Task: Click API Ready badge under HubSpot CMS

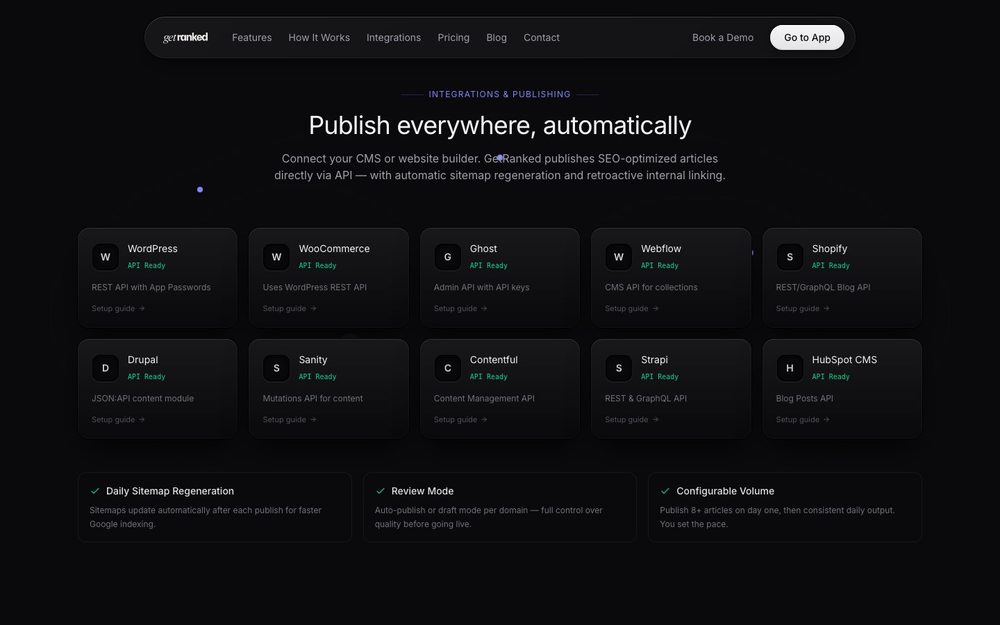Action: (x=830, y=376)
